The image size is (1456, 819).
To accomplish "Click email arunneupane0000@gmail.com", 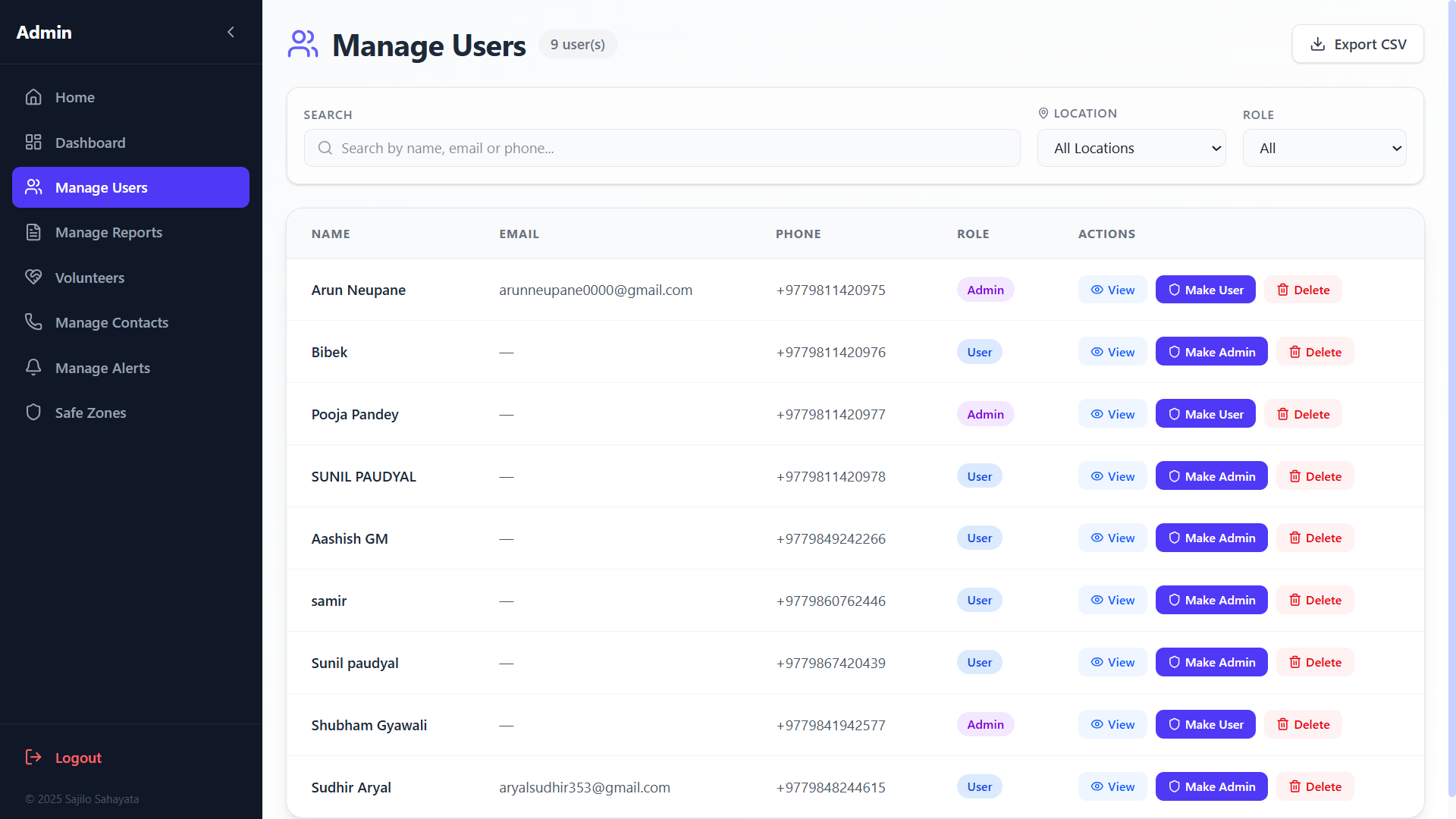I will [595, 290].
